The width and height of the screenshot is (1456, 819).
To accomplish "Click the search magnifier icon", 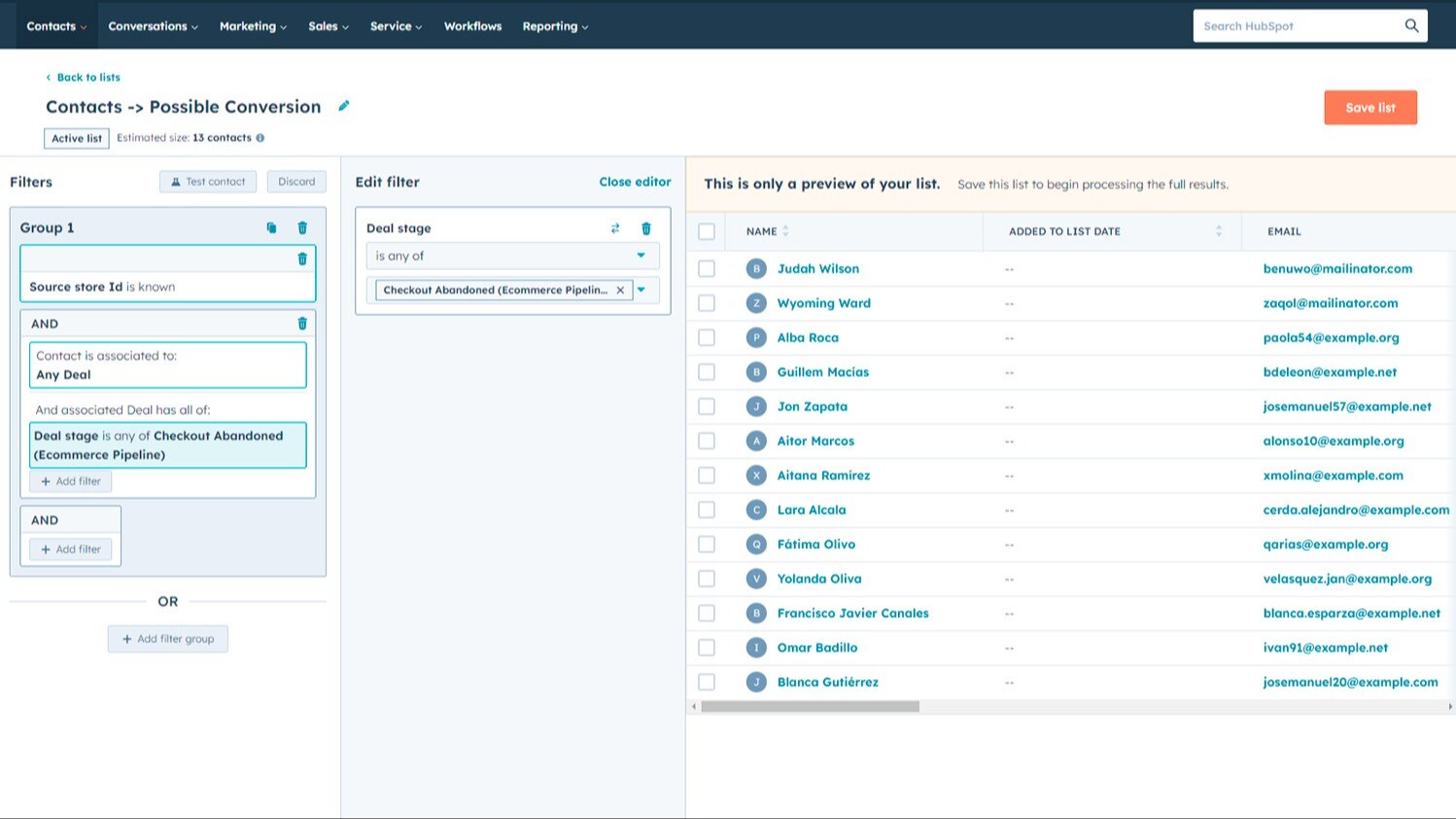I will (x=1411, y=26).
